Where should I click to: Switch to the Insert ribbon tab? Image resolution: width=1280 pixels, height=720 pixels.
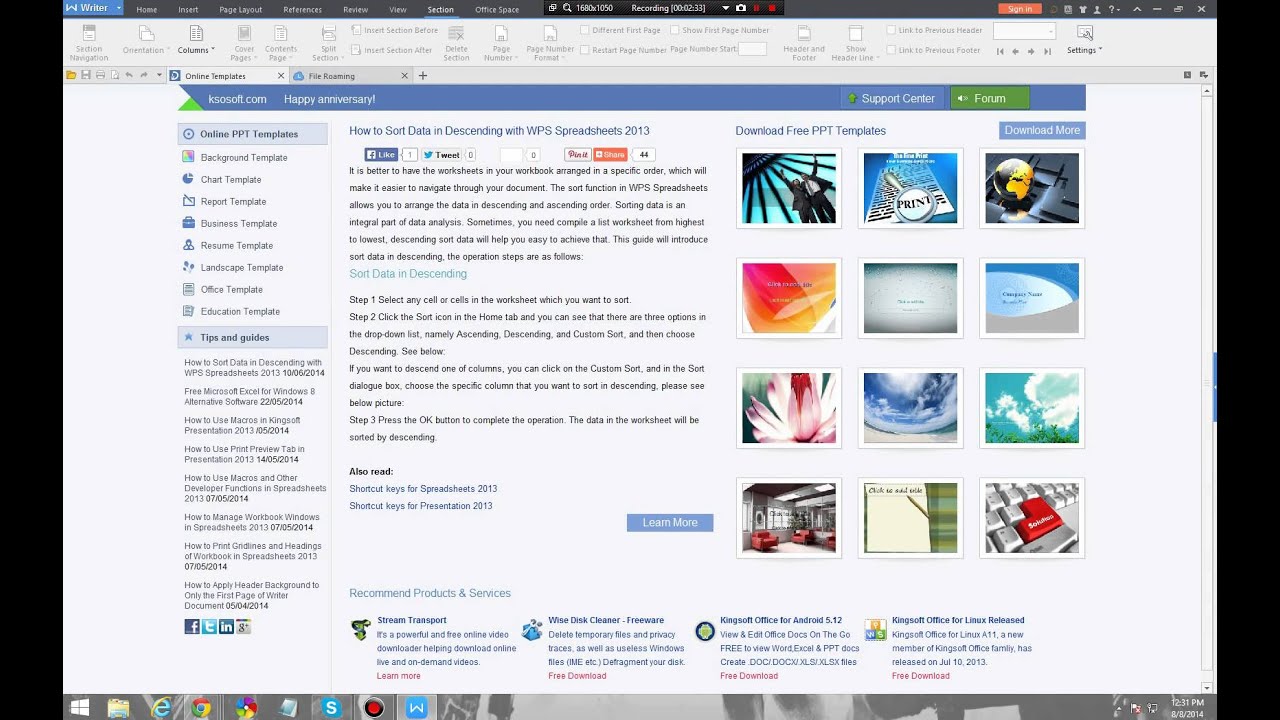pos(188,9)
